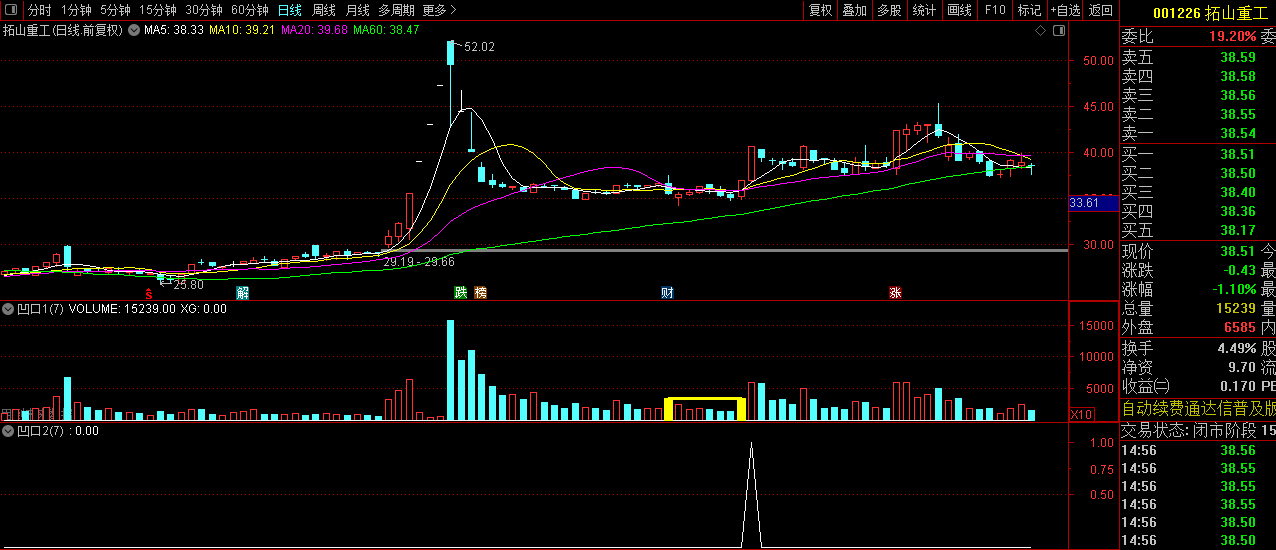This screenshot has height=550, width=1276.
Task: Click the square window icon beside the diamond
Action: coord(1058,31)
